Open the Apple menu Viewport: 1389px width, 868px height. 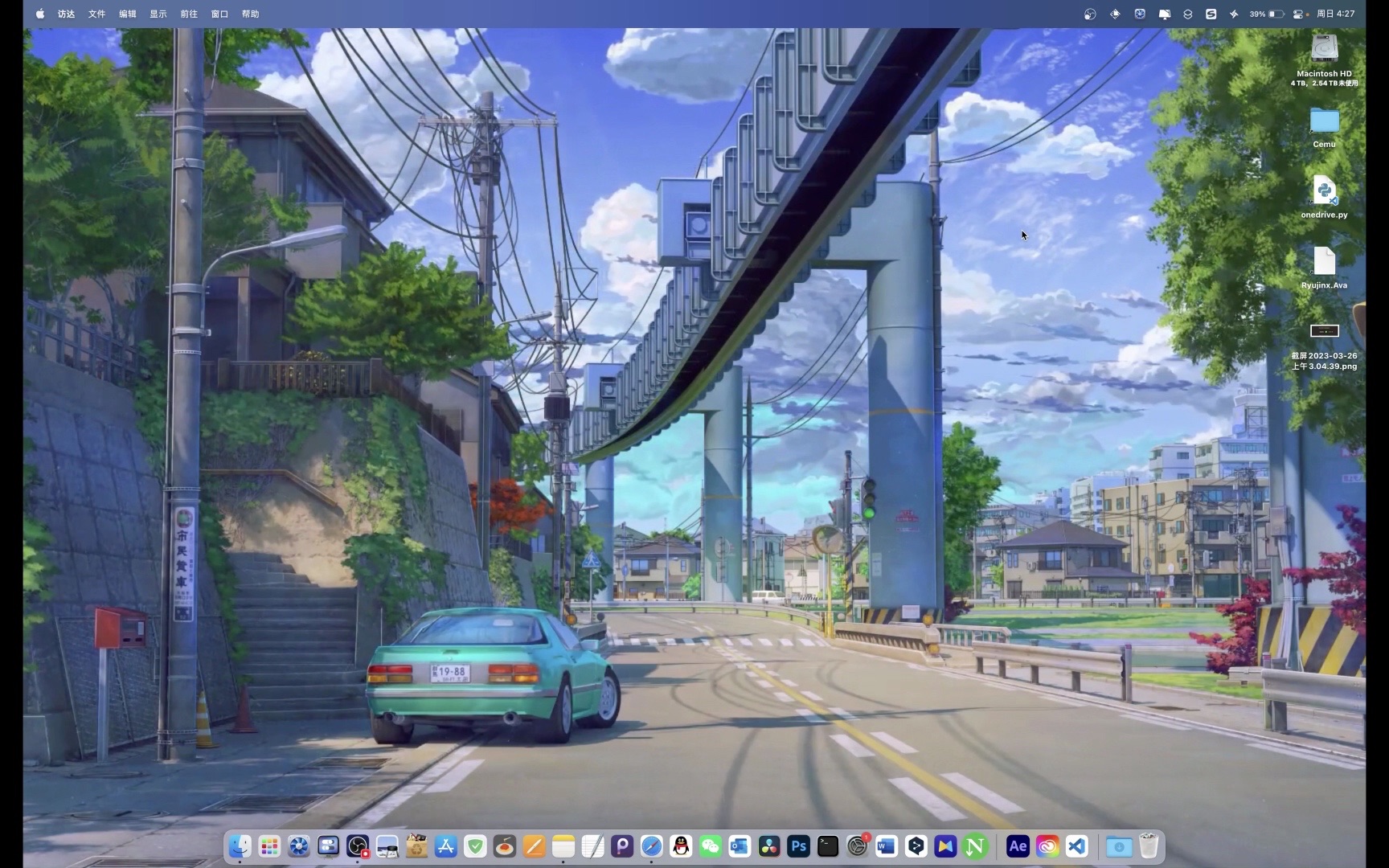[40, 14]
